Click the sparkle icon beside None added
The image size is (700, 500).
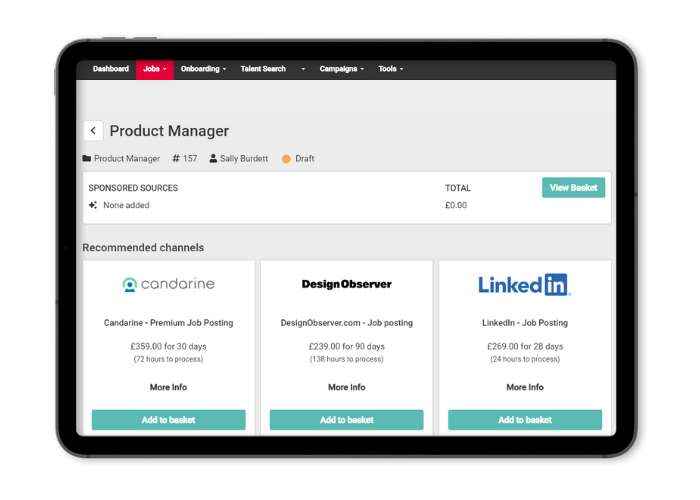(93, 205)
